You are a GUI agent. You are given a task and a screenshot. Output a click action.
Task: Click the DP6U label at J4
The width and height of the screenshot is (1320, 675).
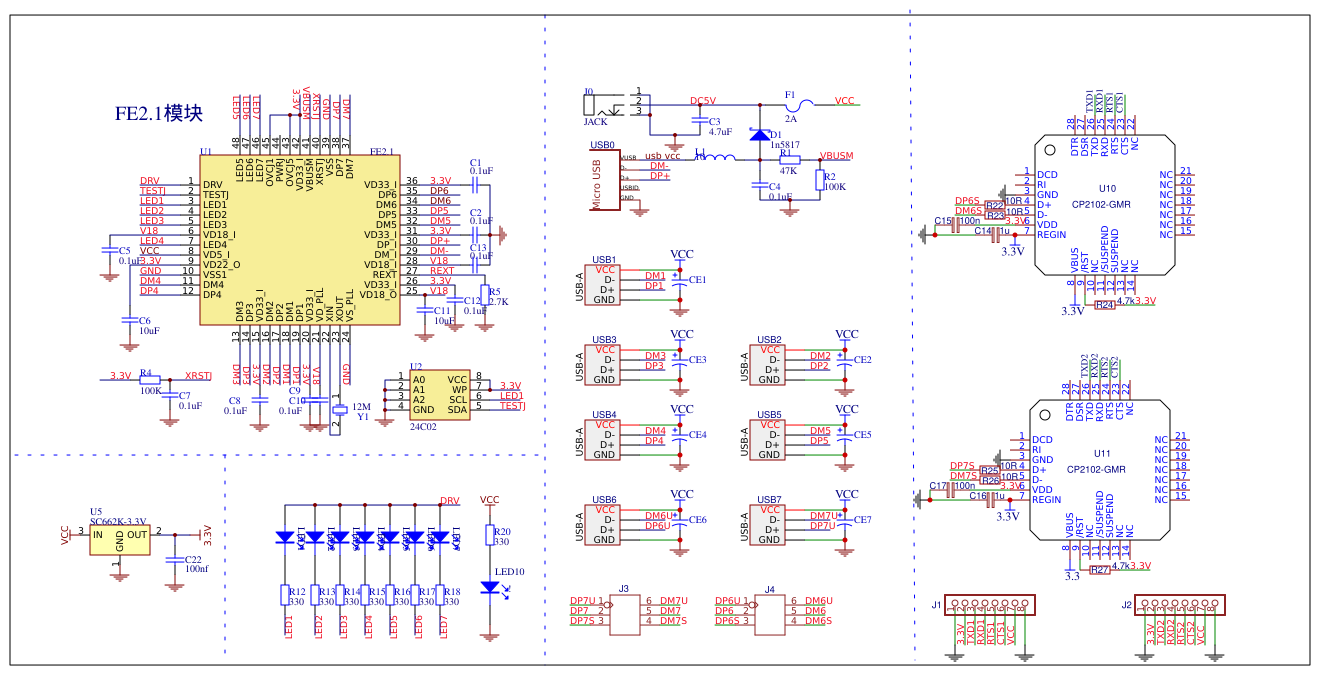click(727, 600)
